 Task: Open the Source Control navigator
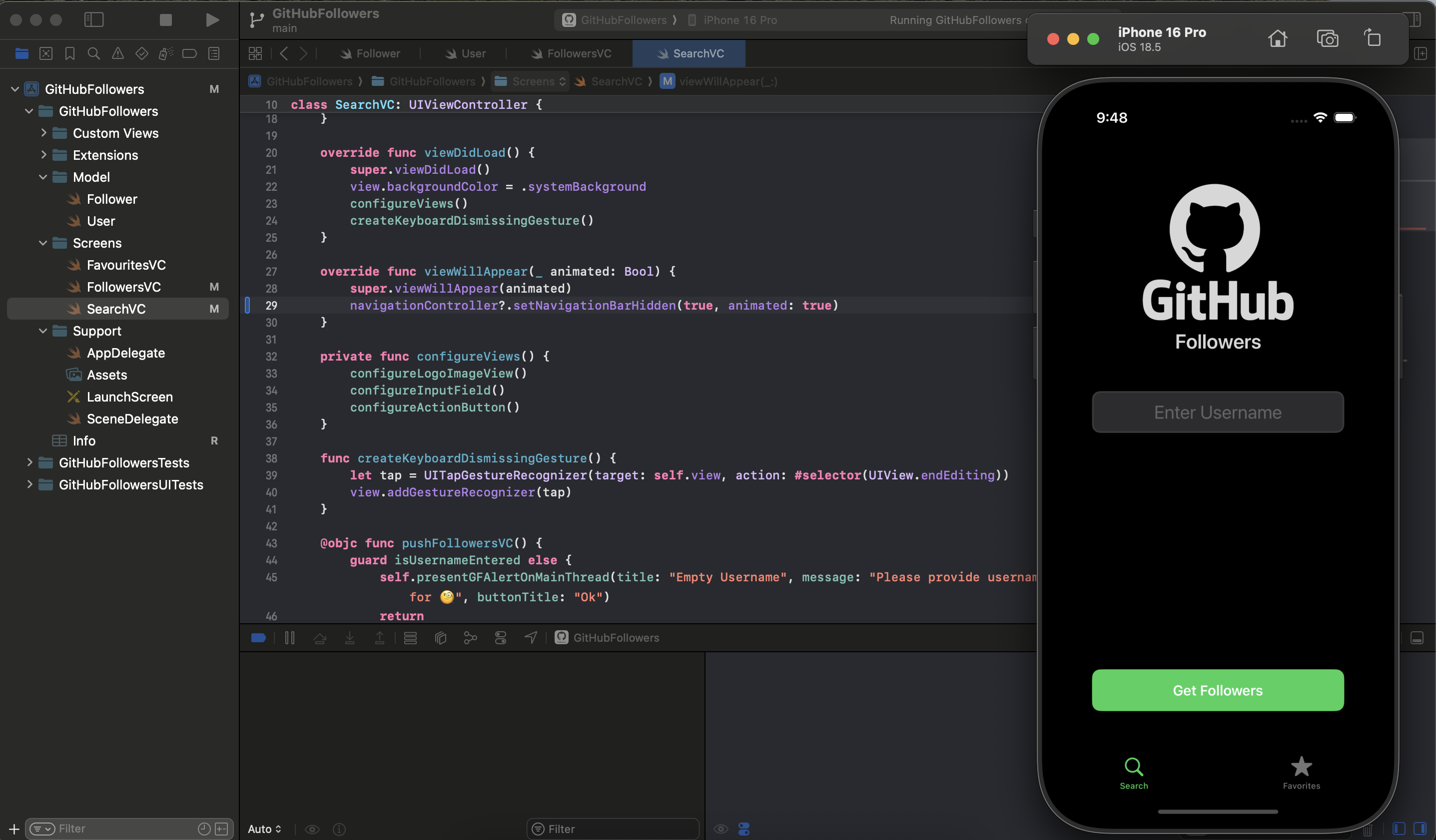46,53
